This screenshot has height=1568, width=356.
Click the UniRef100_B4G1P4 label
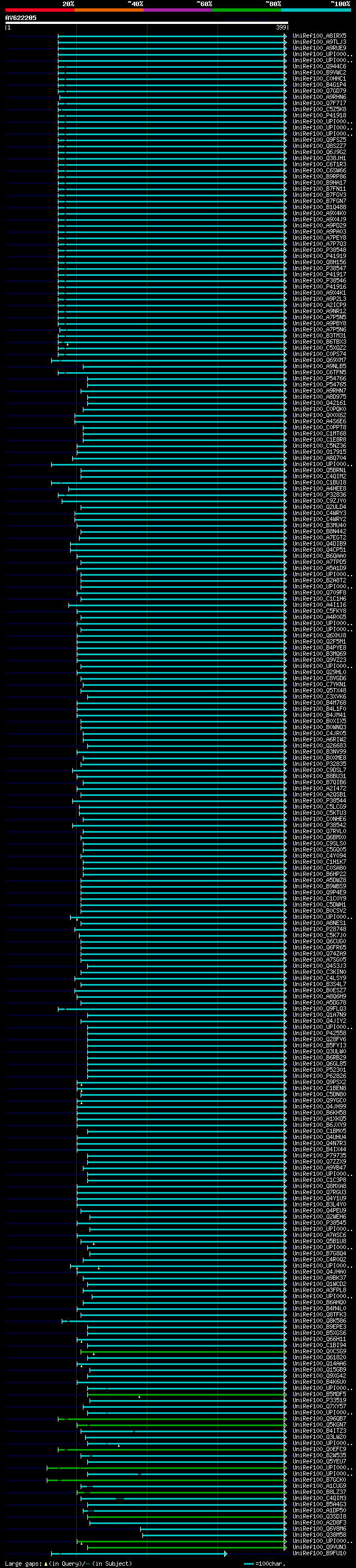(319, 85)
